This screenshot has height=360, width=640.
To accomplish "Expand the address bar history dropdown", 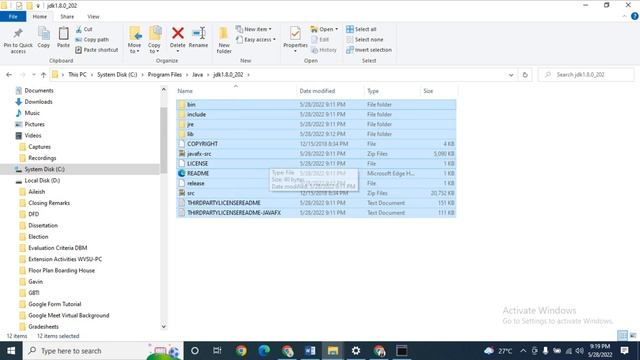I will 511,75.
